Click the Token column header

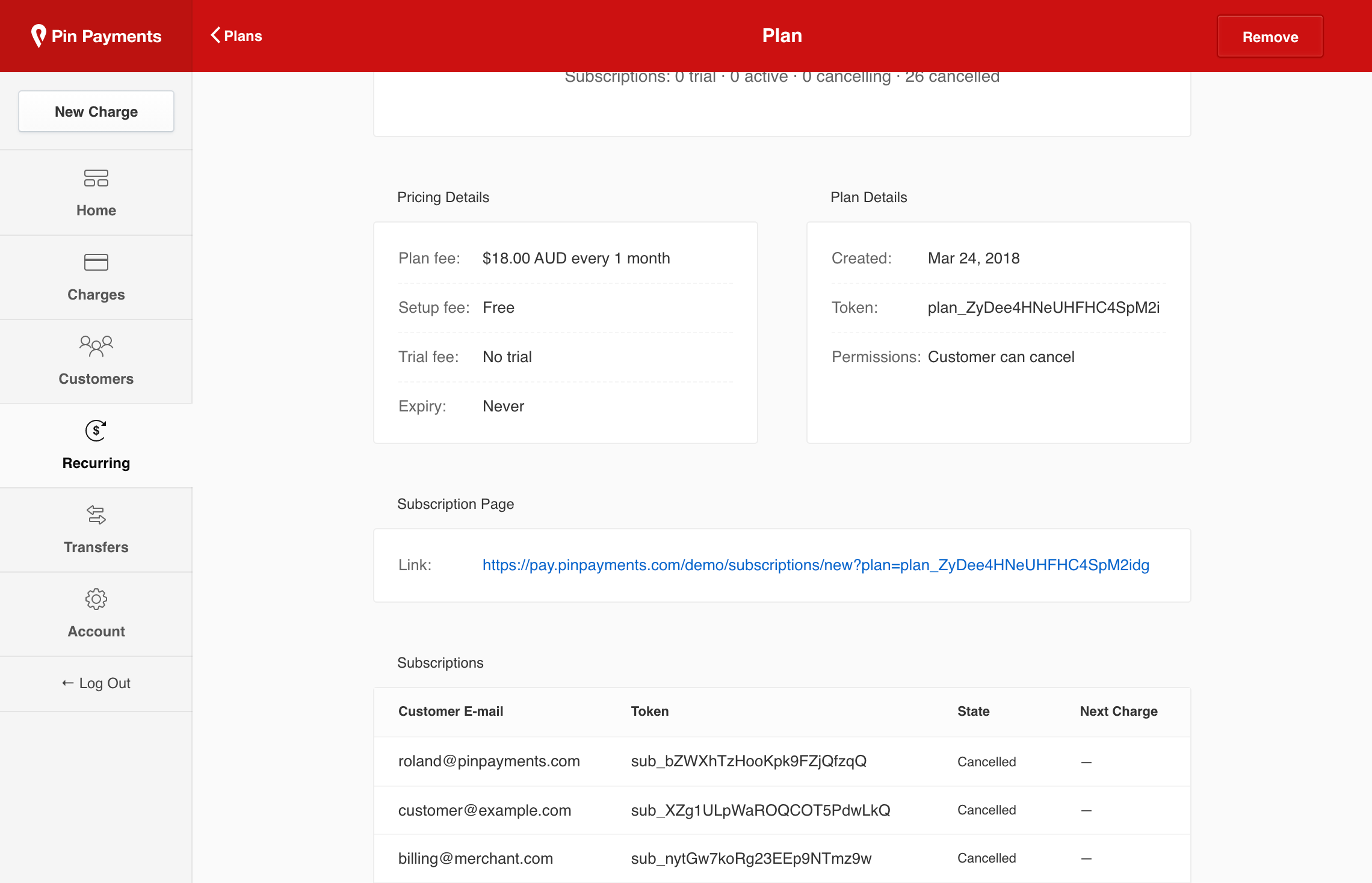[x=650, y=711]
